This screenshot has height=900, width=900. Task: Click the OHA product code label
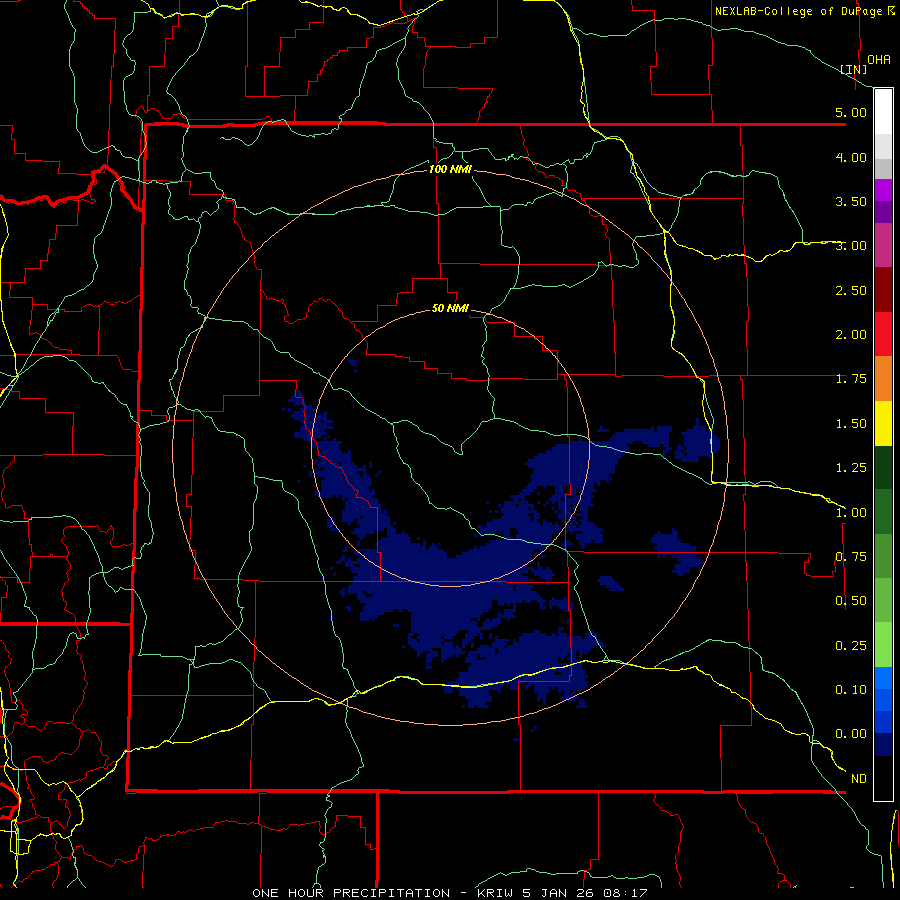[879, 60]
